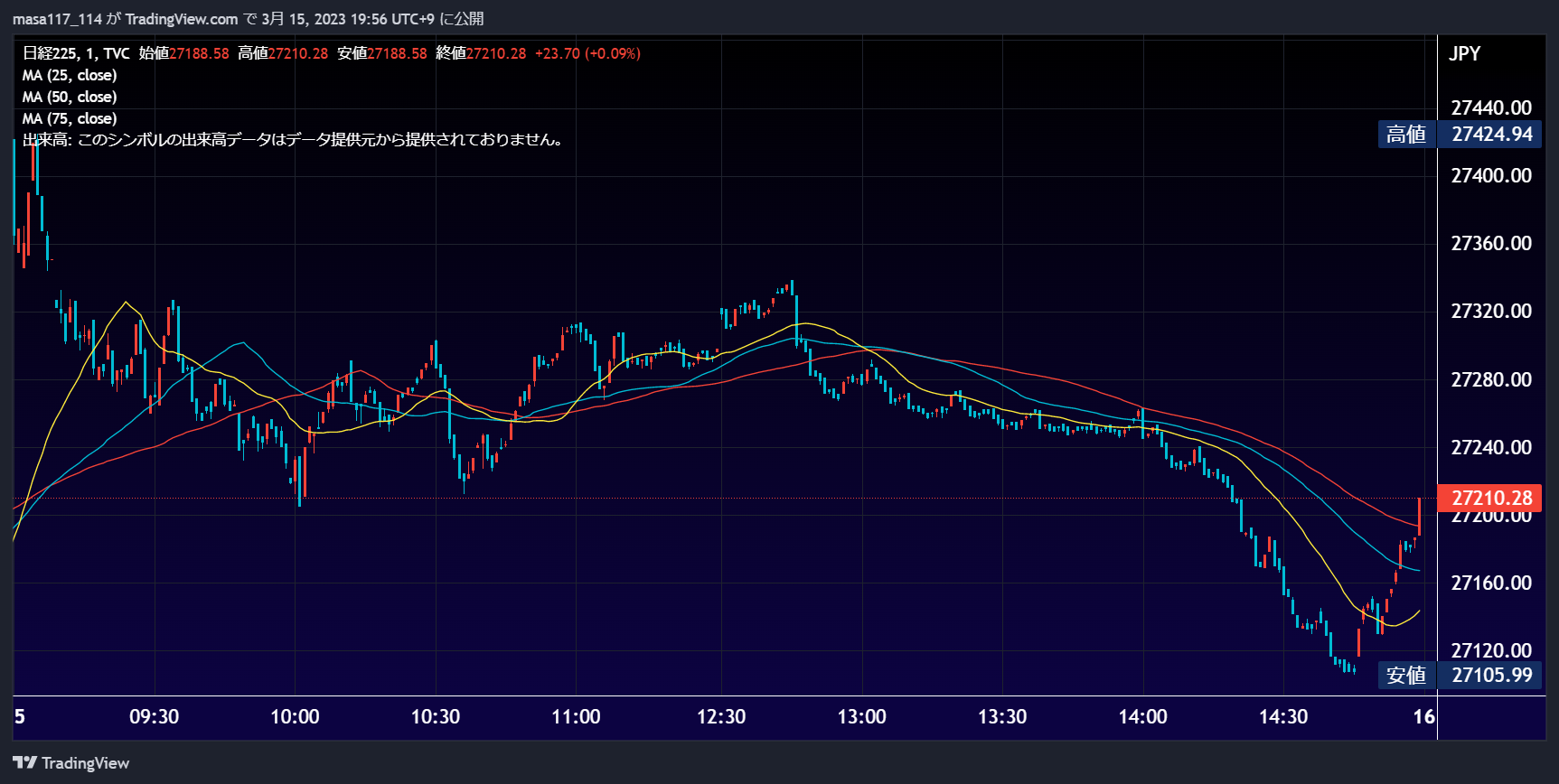Click the 高値 27424.94 price label
This screenshot has height=784, width=1559.
[x=1460, y=135]
